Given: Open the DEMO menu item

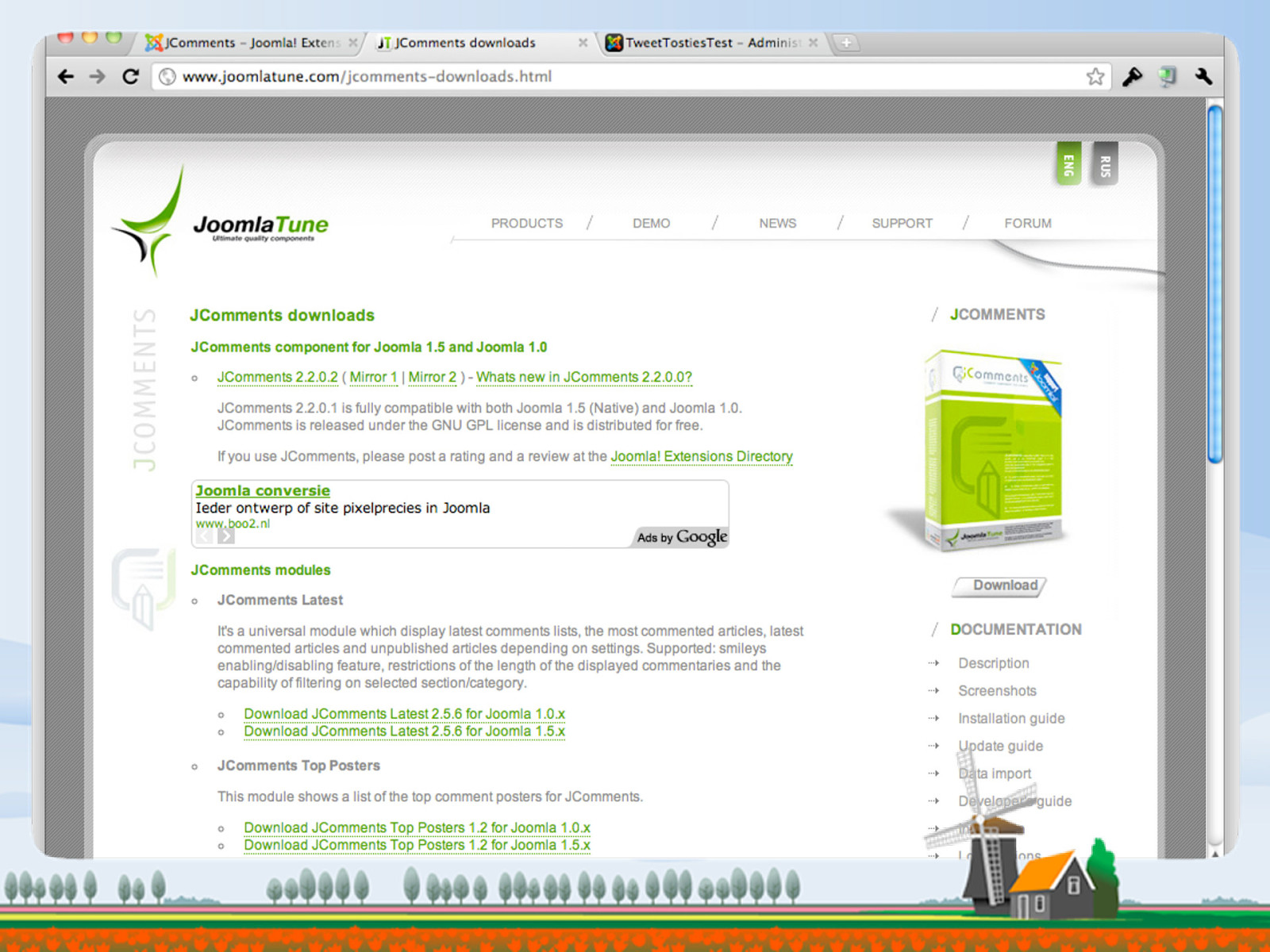Looking at the screenshot, I should click(651, 224).
